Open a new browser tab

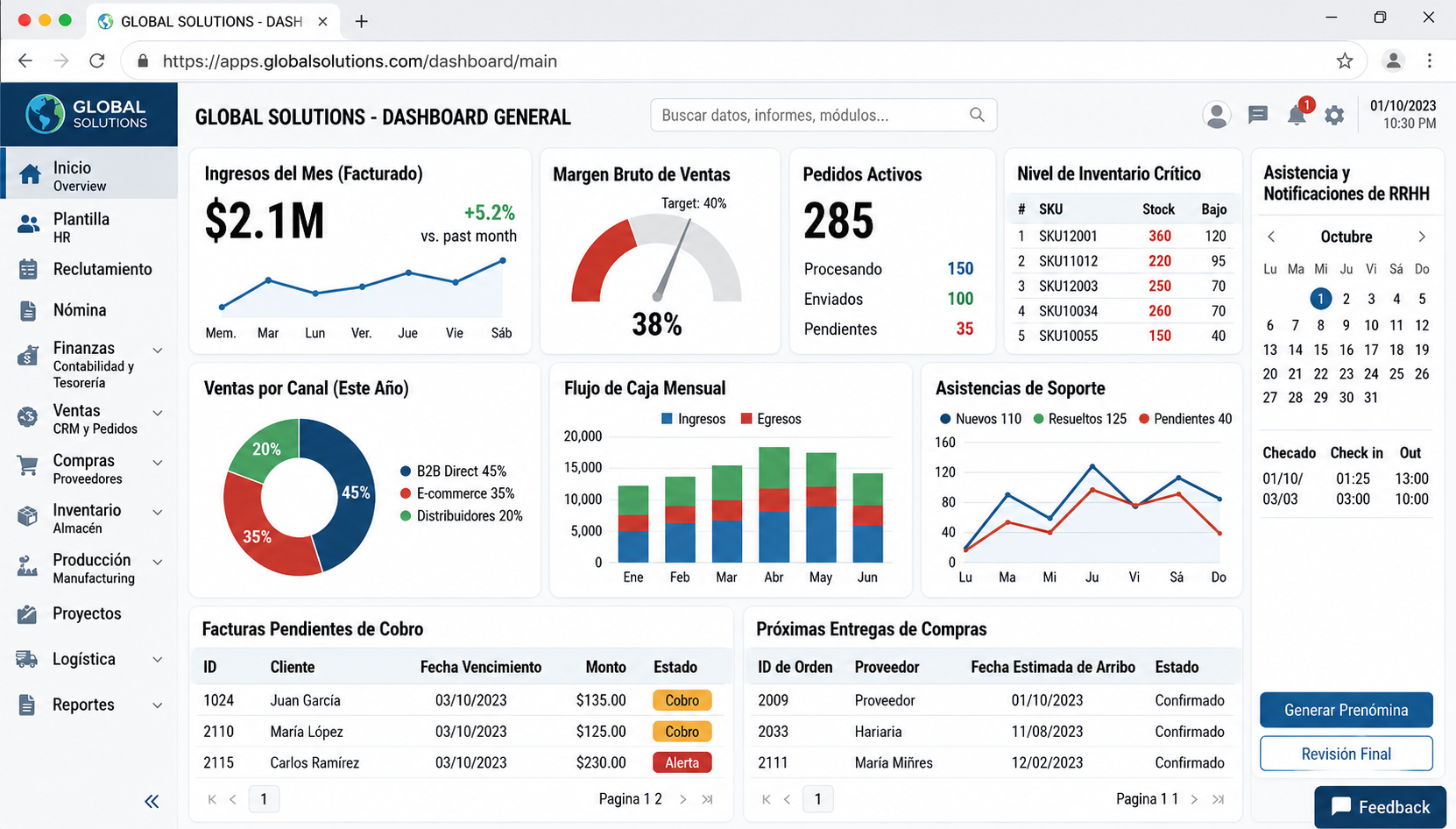(x=361, y=21)
